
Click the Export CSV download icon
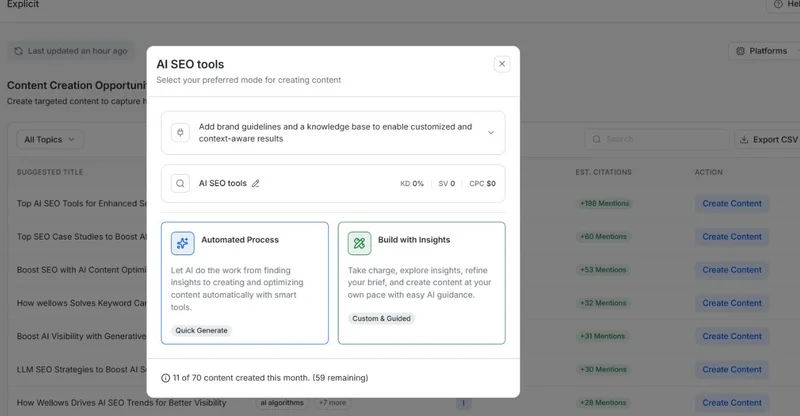pyautogui.click(x=745, y=140)
